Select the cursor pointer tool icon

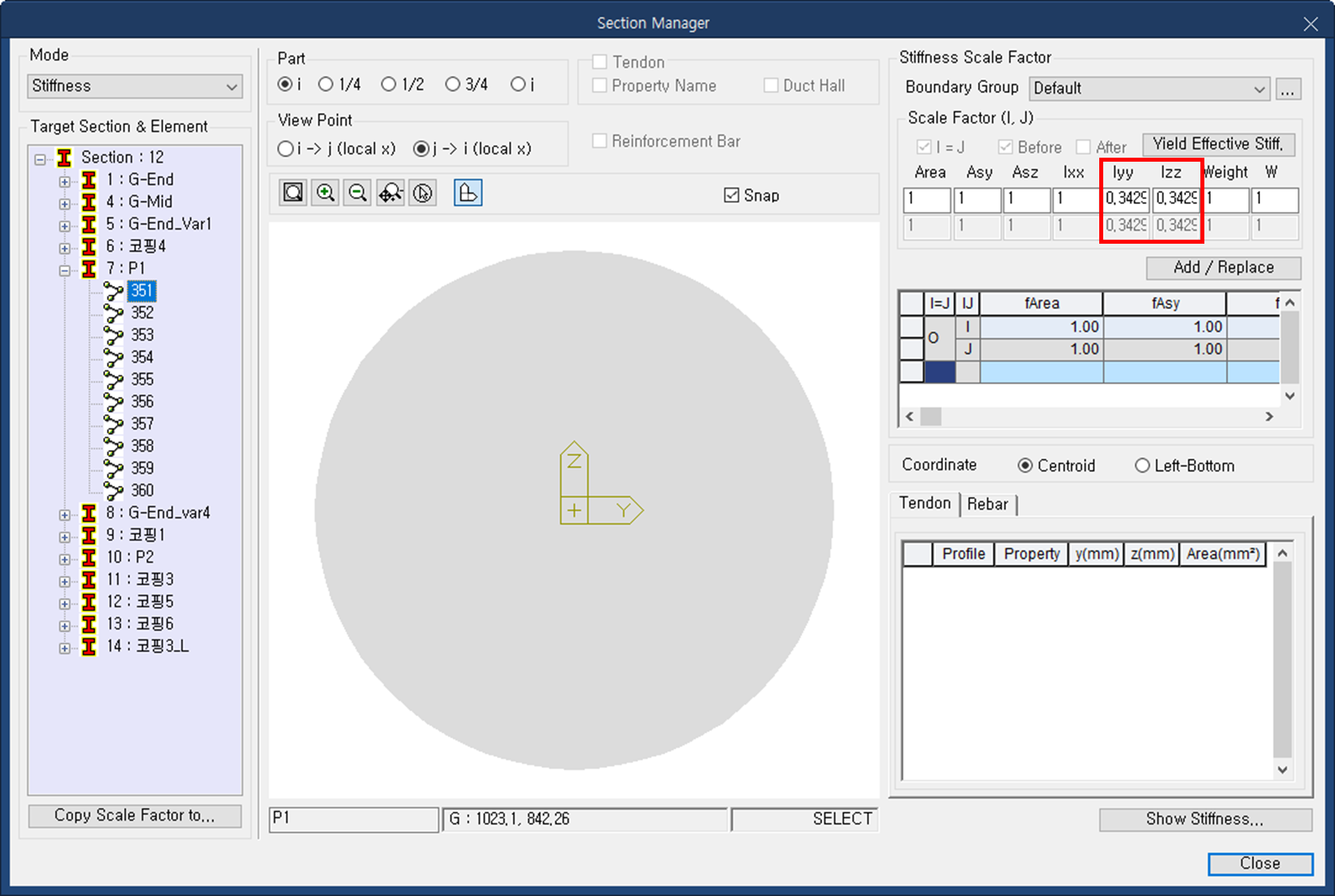pos(423,193)
